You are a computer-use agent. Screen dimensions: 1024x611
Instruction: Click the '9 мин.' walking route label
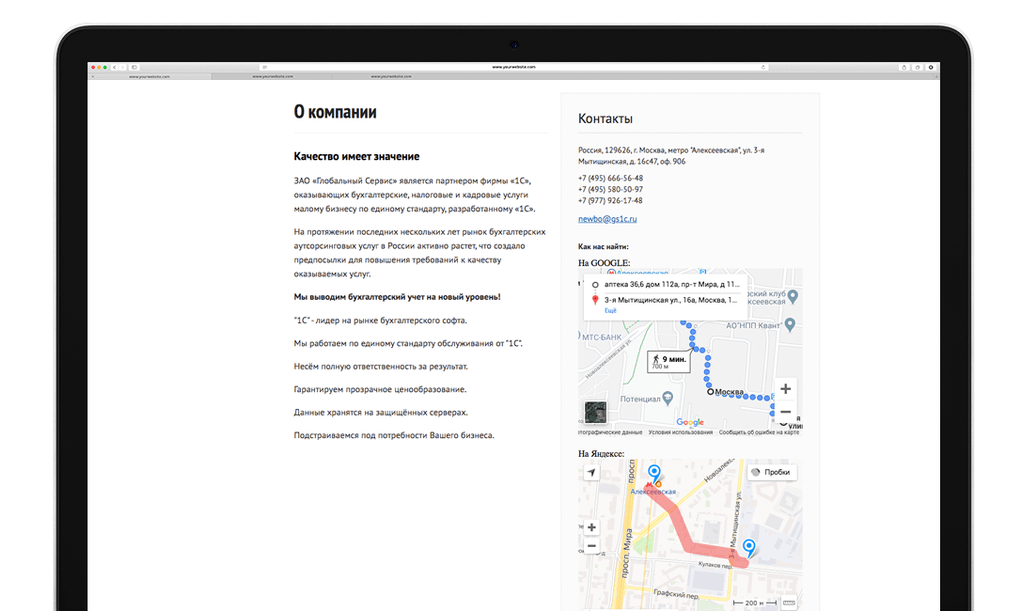(x=669, y=361)
